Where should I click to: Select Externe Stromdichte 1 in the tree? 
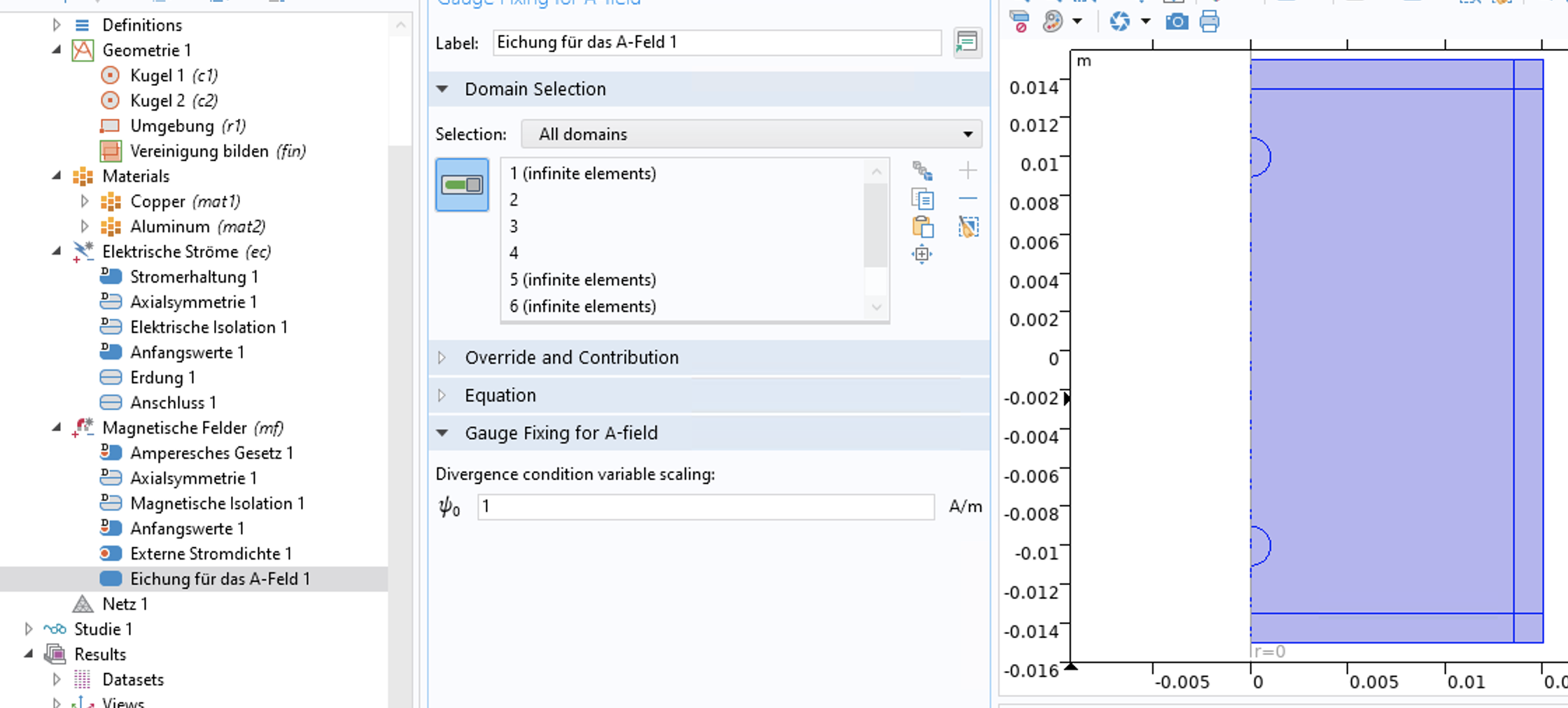[210, 553]
